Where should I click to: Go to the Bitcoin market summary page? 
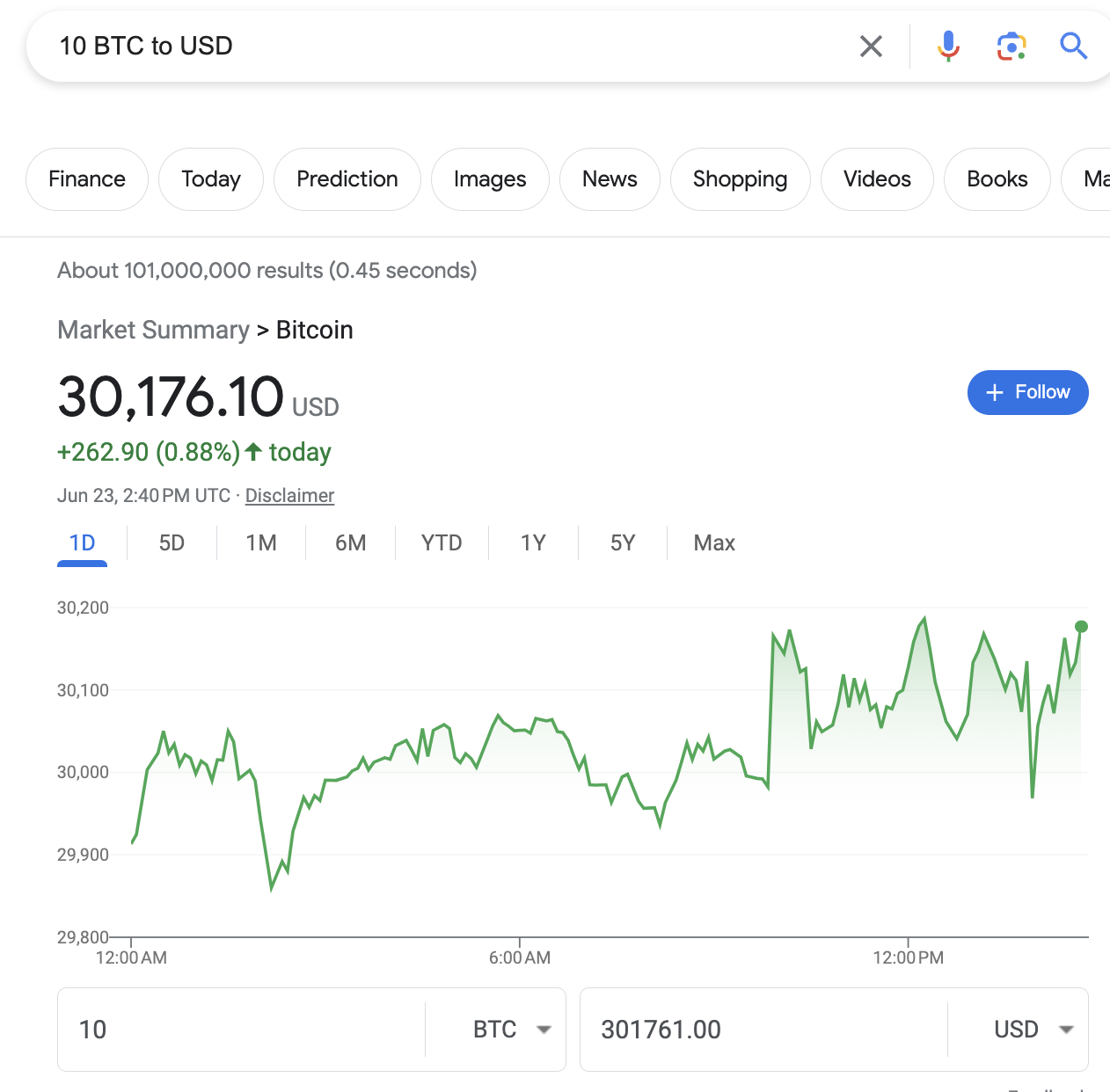pyautogui.click(x=314, y=330)
